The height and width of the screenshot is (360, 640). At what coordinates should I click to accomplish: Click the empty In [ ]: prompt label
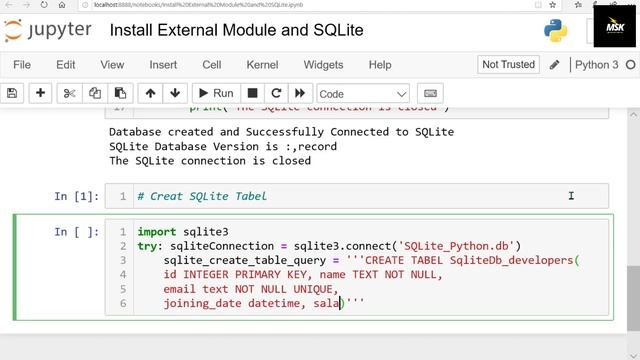(77, 232)
